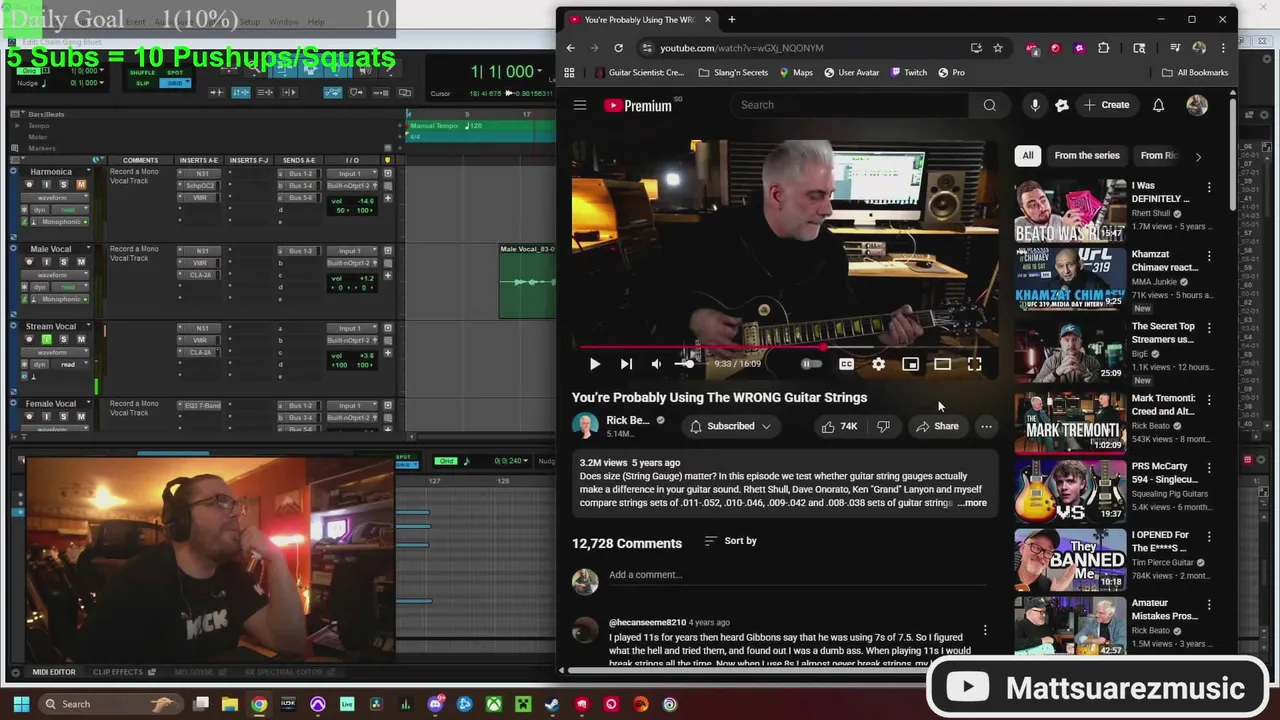Screen dimensions: 1280x720
Task: Open Chrome extensions puzzle icon
Action: tap(1104, 48)
